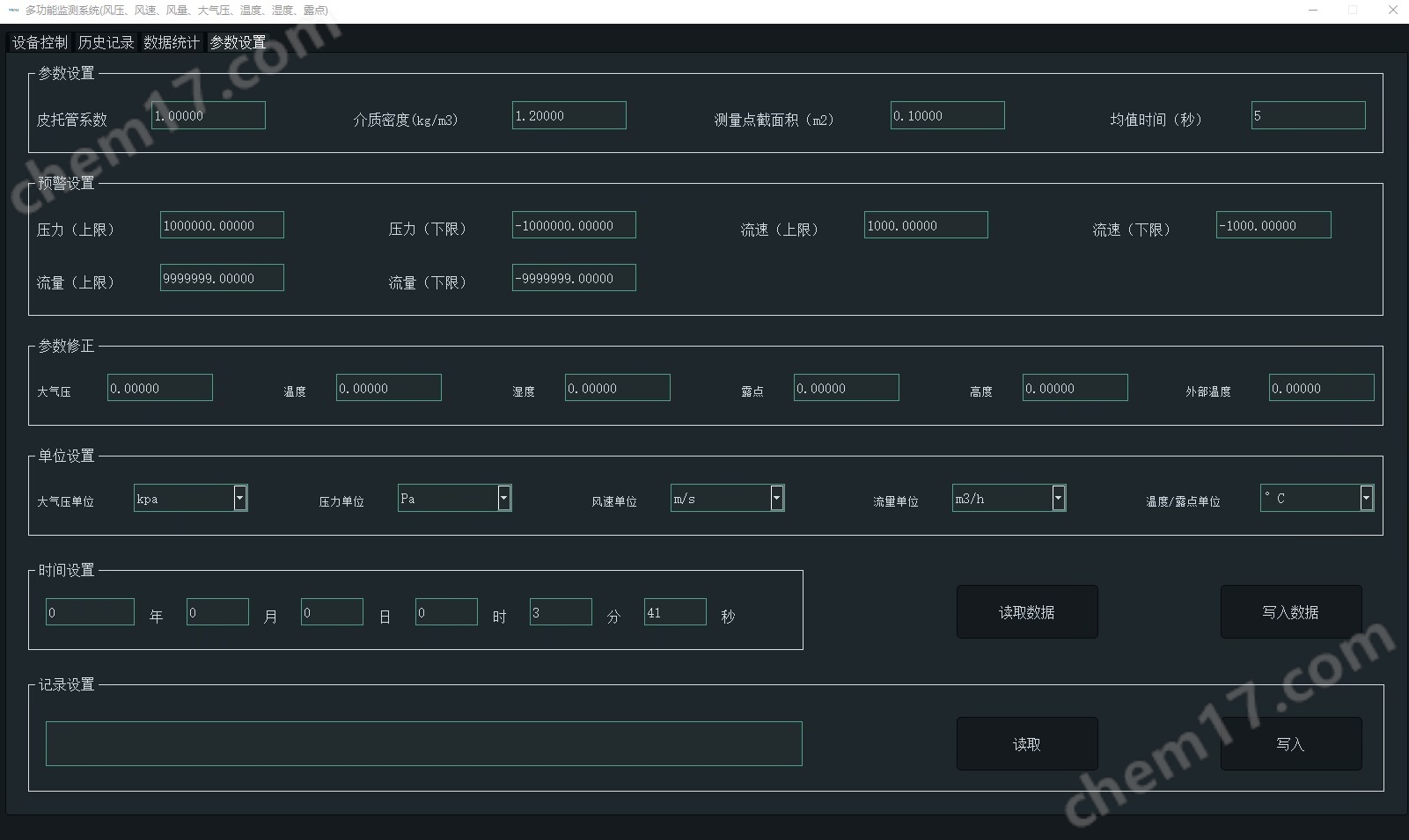Switch to the 设备控制 tab

click(x=40, y=42)
